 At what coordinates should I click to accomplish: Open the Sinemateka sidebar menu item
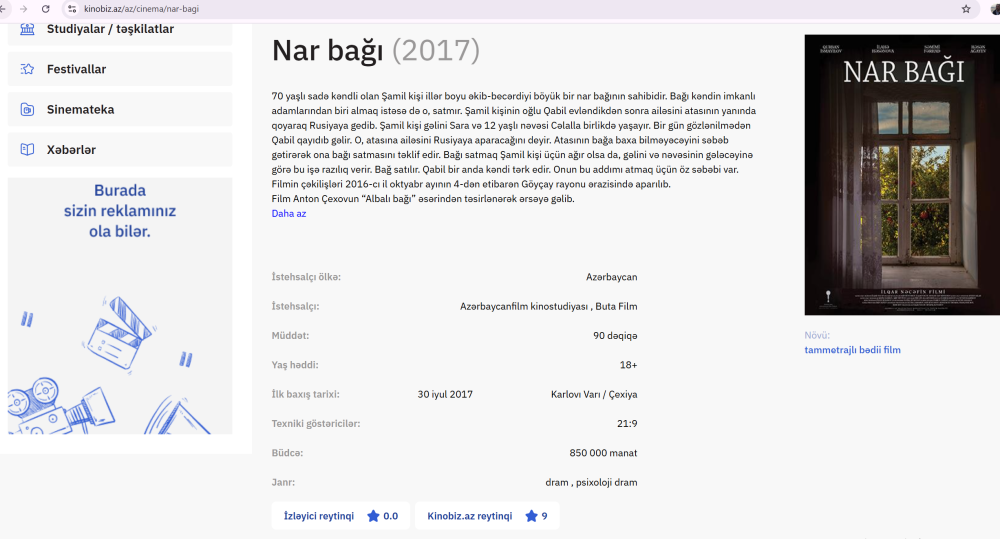point(80,110)
